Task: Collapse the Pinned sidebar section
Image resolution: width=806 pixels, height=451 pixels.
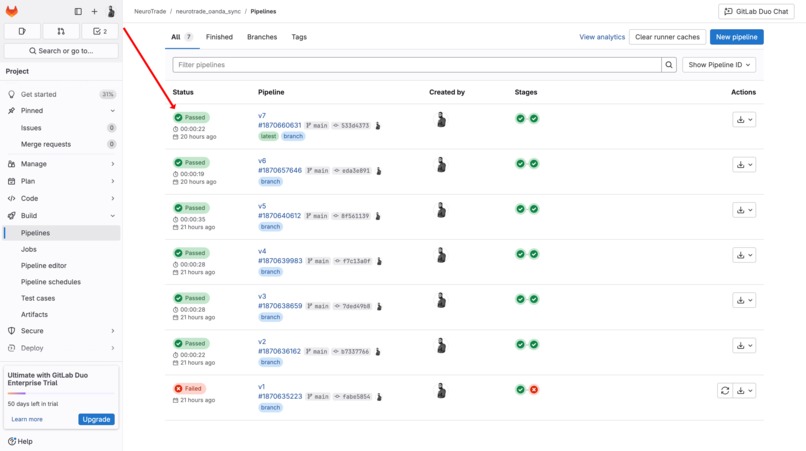Action: (x=62, y=111)
